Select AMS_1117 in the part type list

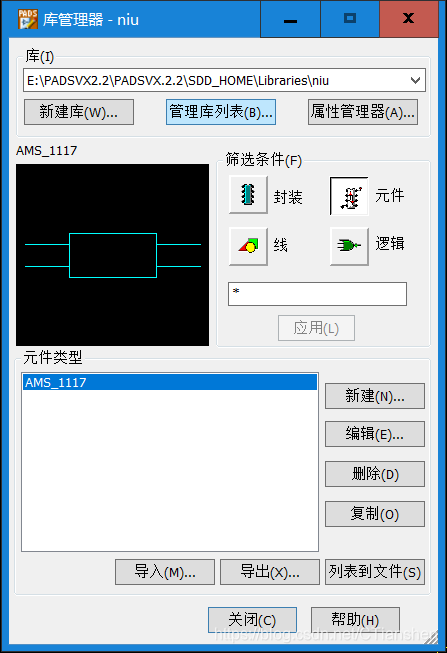point(170,382)
